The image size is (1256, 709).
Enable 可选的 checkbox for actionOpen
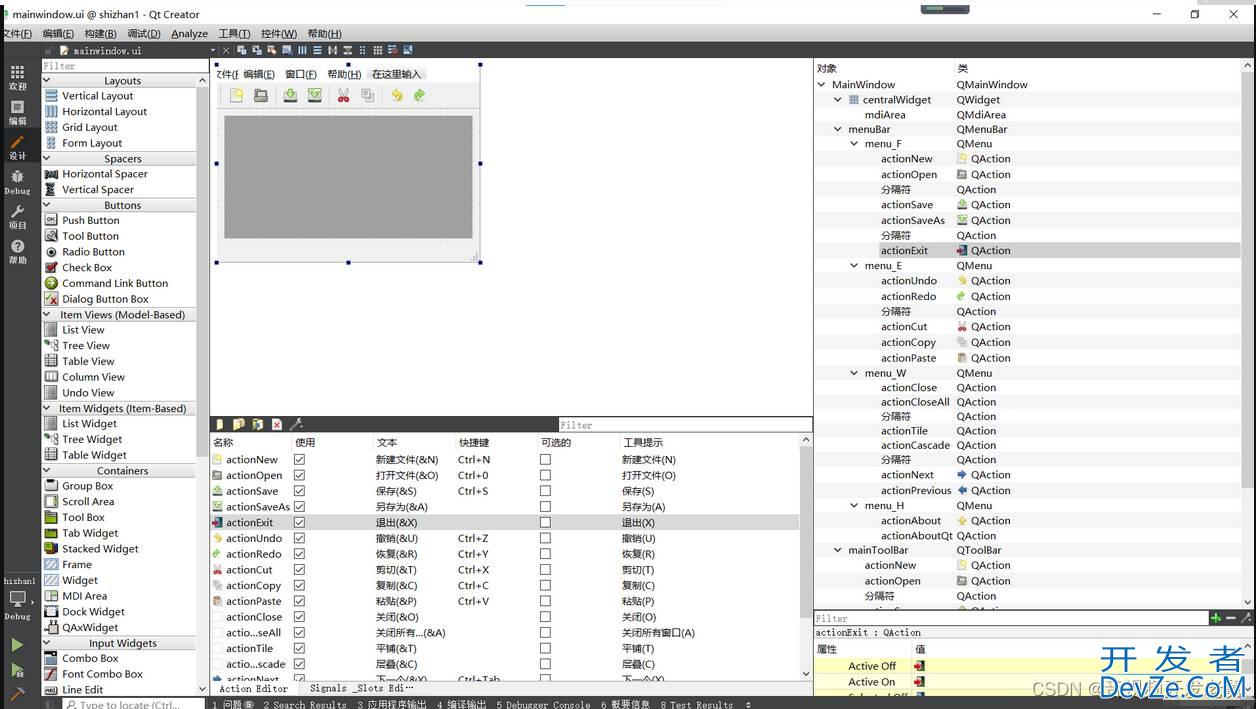(545, 476)
